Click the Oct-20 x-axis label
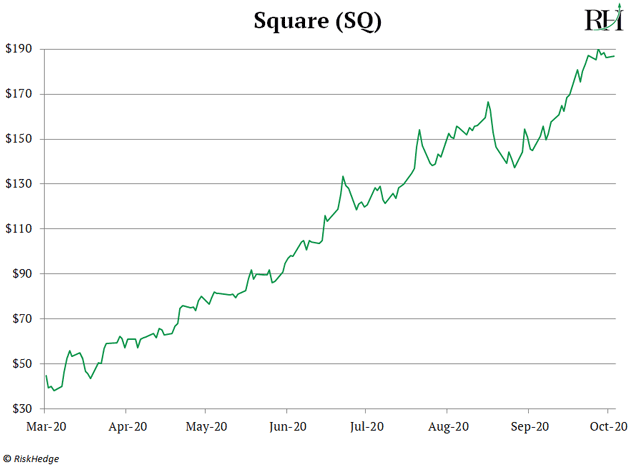 point(608,427)
